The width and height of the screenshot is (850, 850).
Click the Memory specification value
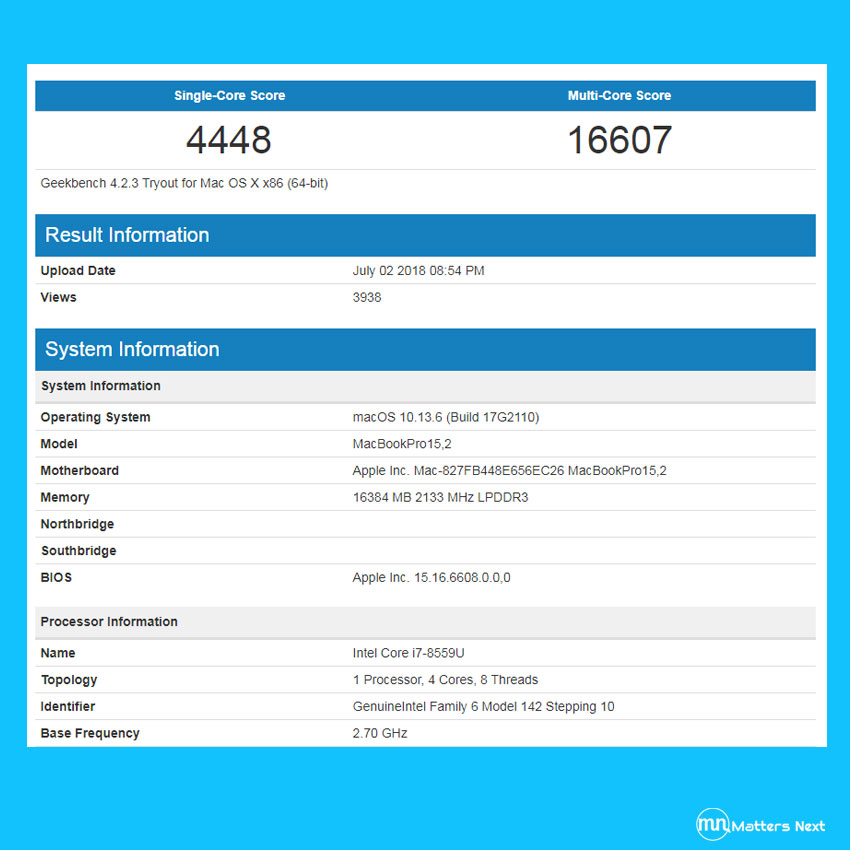pos(440,497)
